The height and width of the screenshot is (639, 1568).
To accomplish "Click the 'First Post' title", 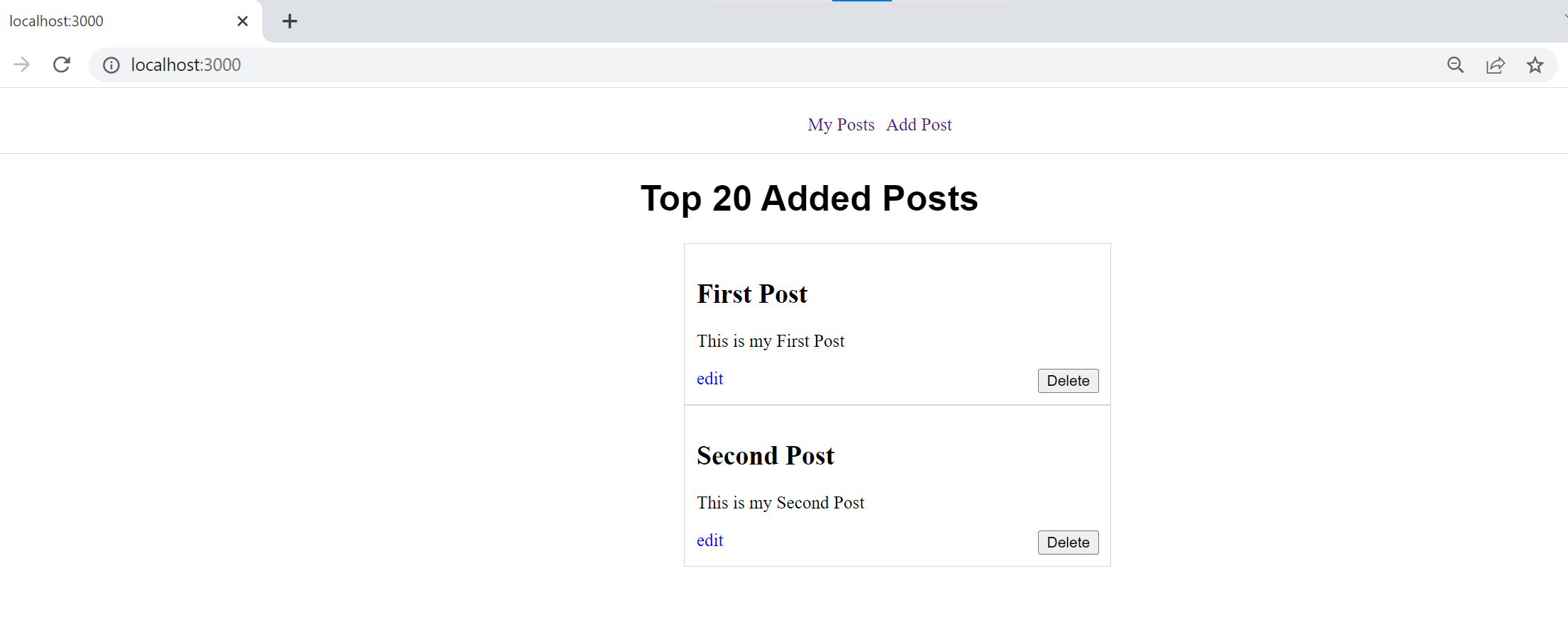I will [752, 294].
